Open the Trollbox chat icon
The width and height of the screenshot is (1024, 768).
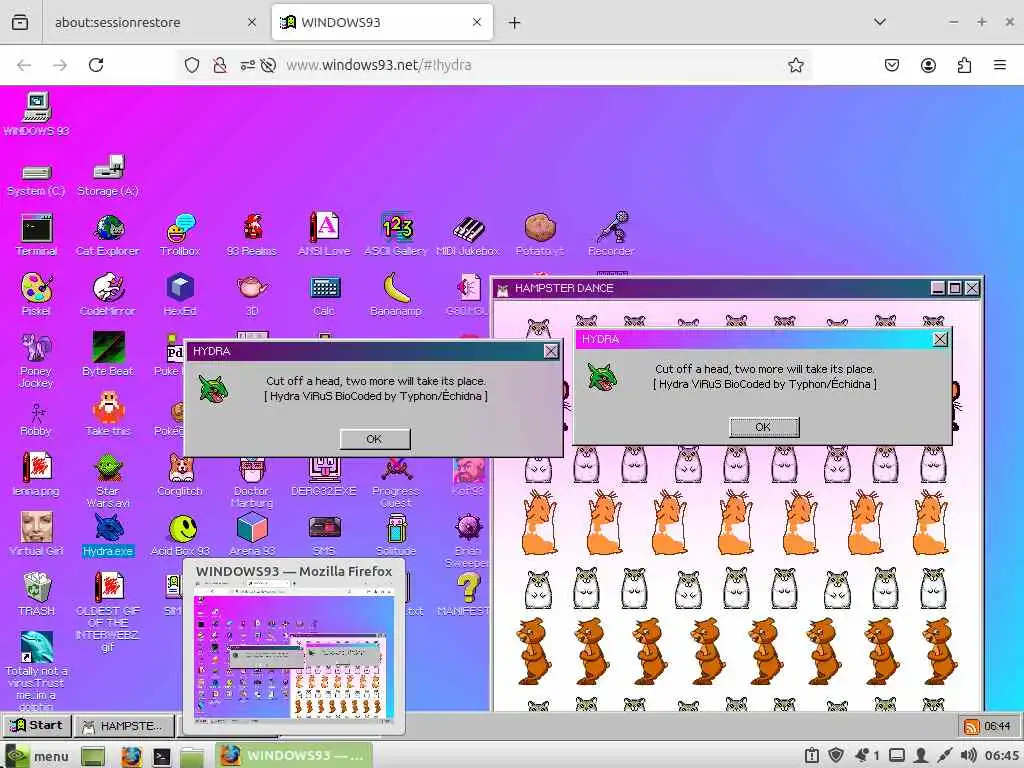click(180, 234)
